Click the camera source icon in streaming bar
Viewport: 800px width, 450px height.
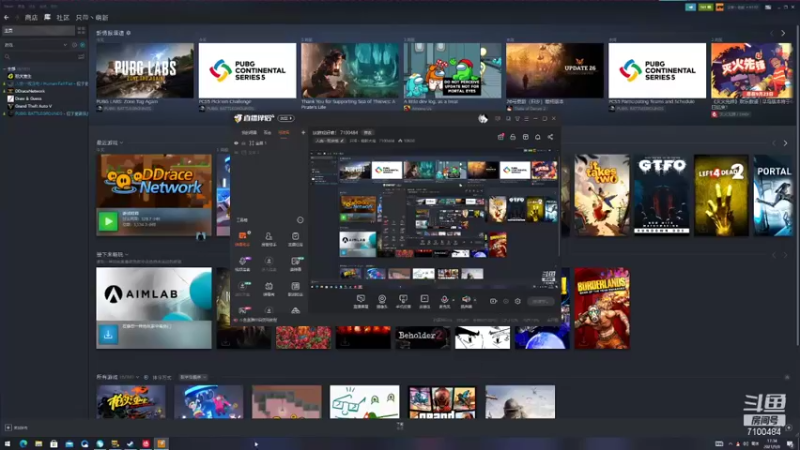(382, 301)
